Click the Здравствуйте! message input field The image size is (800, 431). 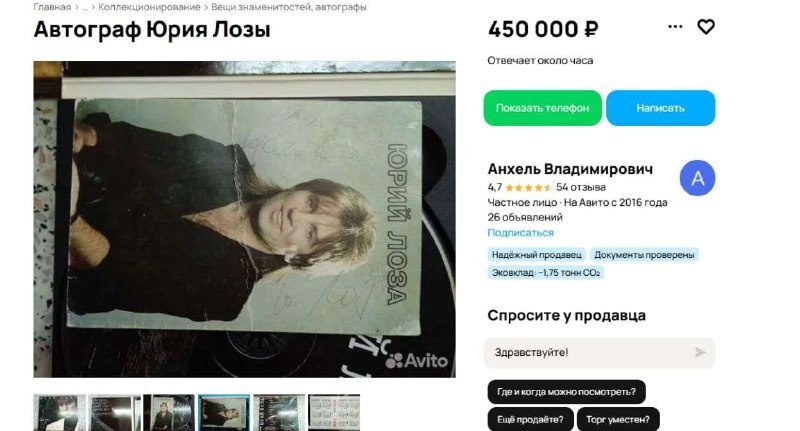599,352
